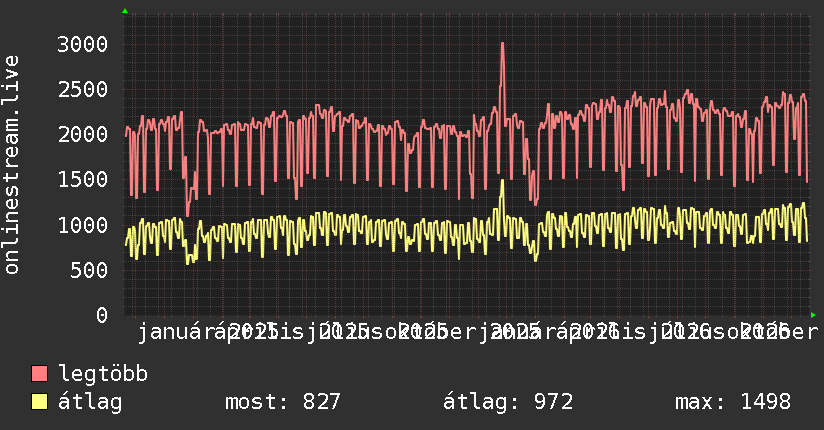
Task: Click the green arrow ending the X axis
Action: point(813,315)
